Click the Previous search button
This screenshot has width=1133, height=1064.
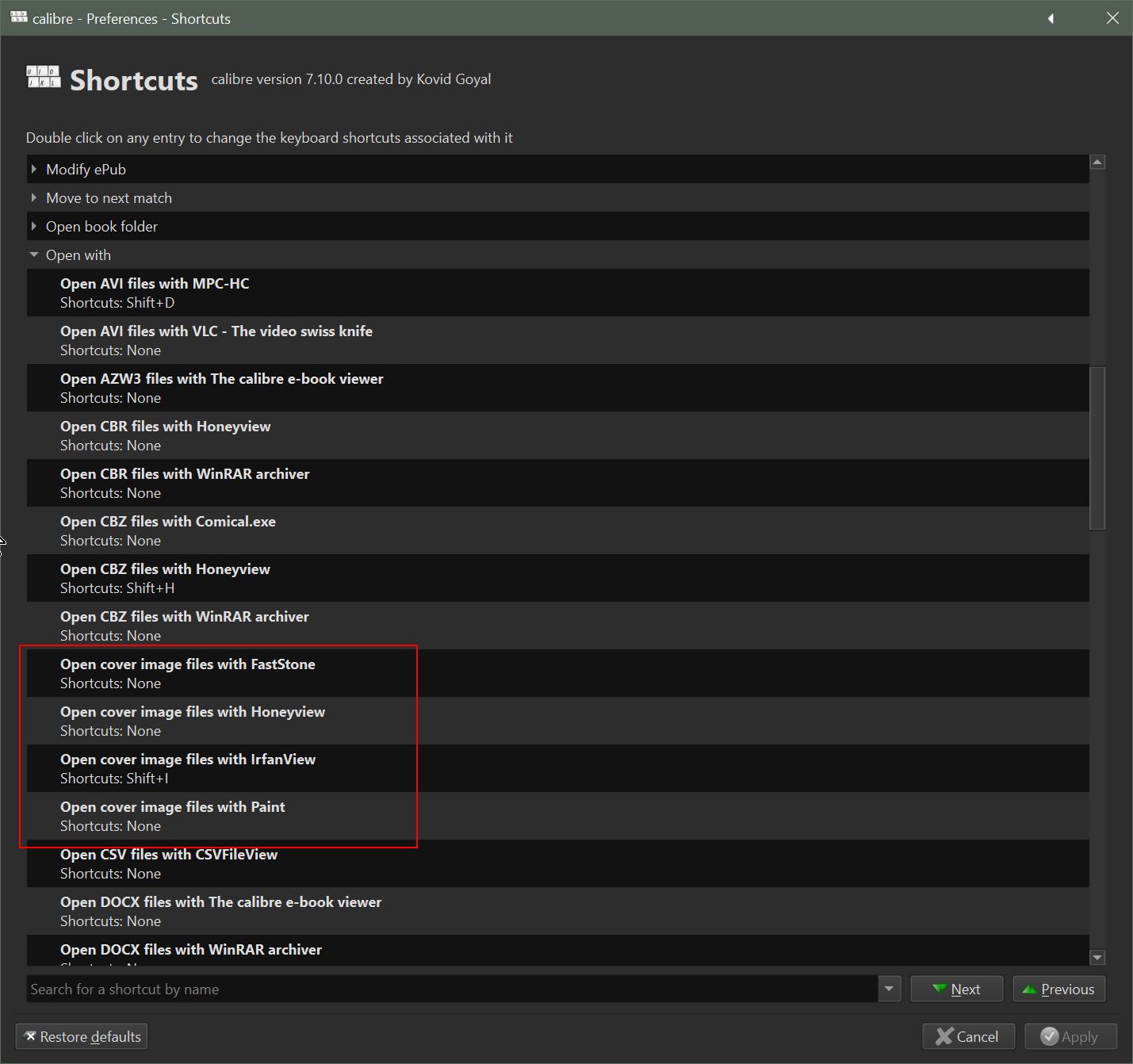1058,989
